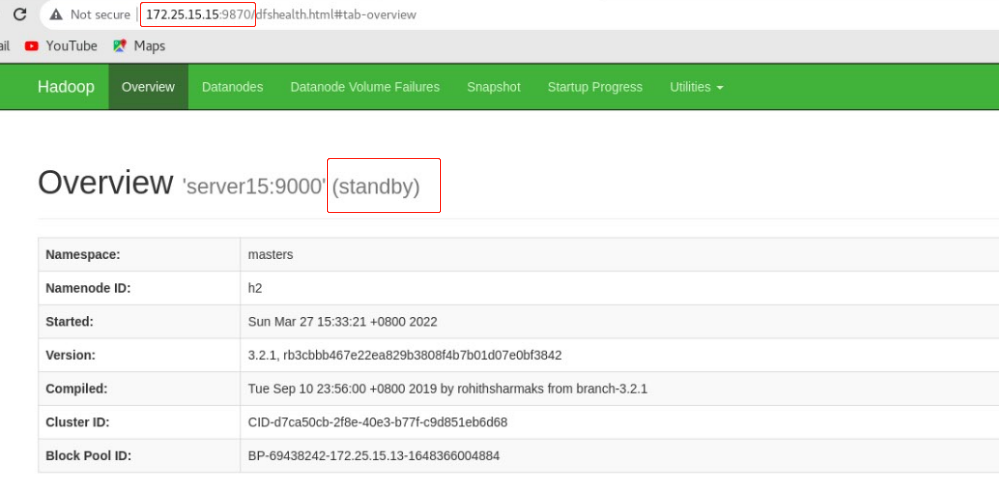Open the Maps bookmark
The width and height of the screenshot is (999, 485).
[139, 46]
